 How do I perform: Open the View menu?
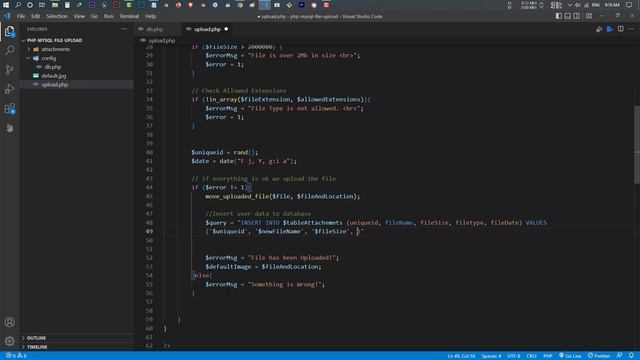point(79,16)
